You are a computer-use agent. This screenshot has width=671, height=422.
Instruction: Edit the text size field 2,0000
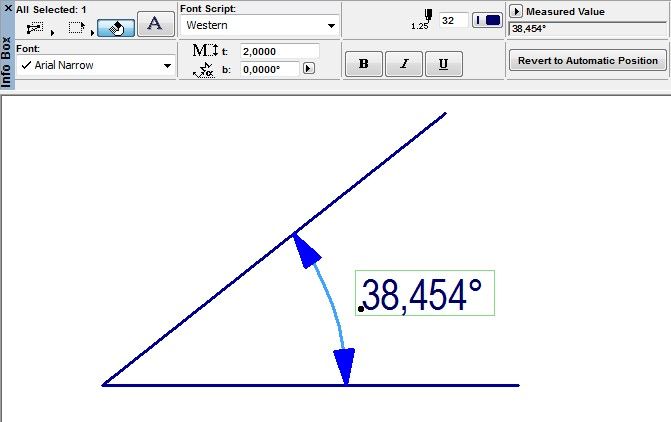tap(279, 51)
